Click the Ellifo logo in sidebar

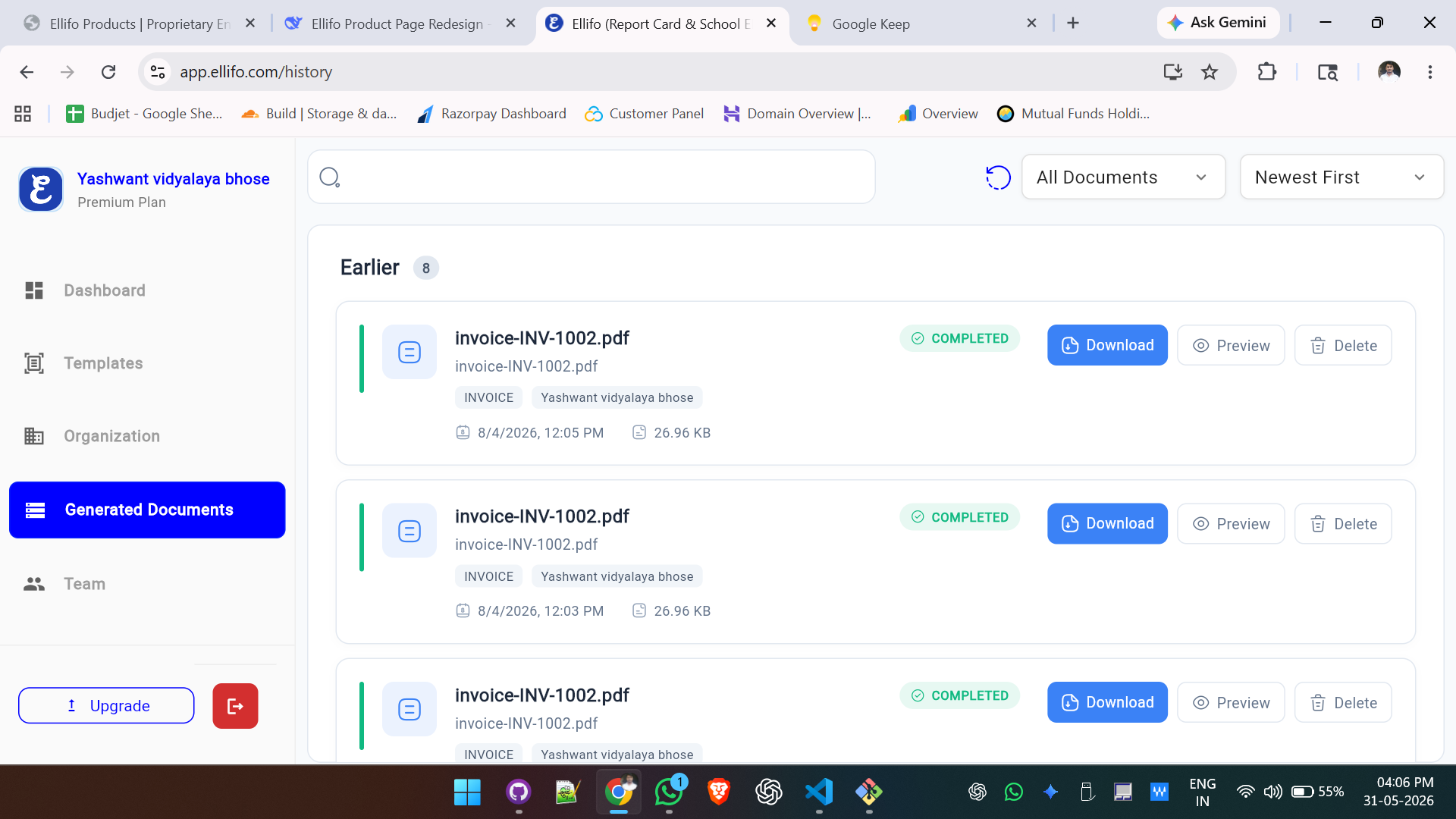point(41,189)
